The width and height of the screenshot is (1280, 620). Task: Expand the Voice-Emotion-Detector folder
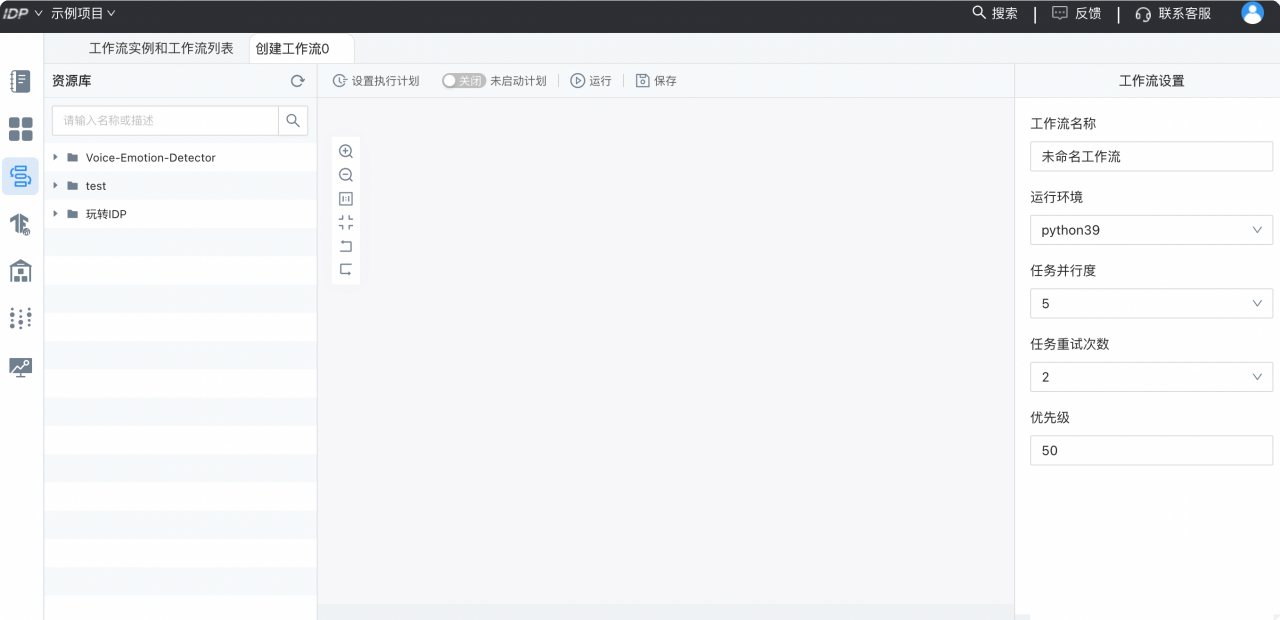pos(56,157)
